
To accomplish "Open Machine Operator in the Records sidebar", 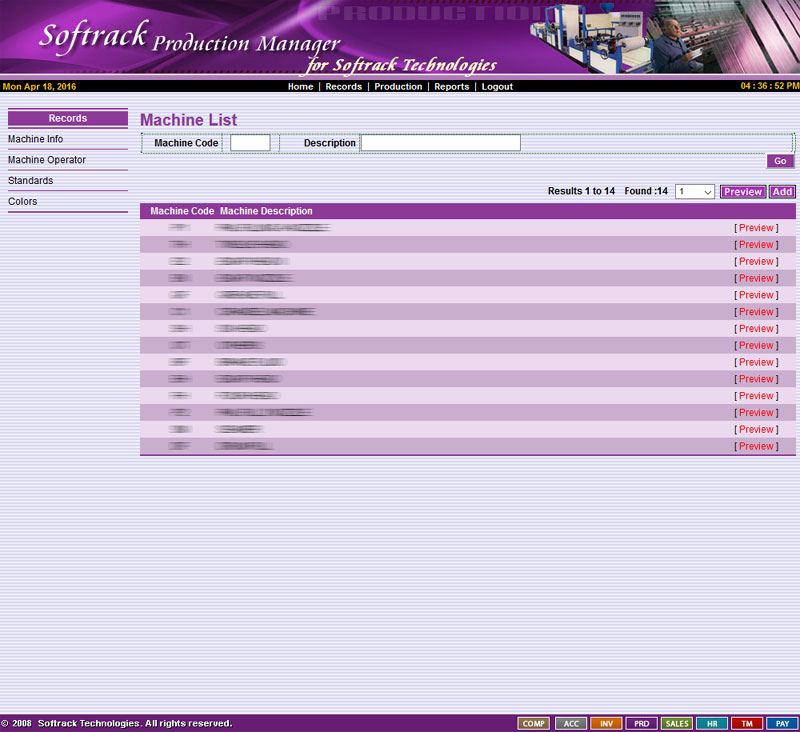I will pyautogui.click(x=47, y=160).
